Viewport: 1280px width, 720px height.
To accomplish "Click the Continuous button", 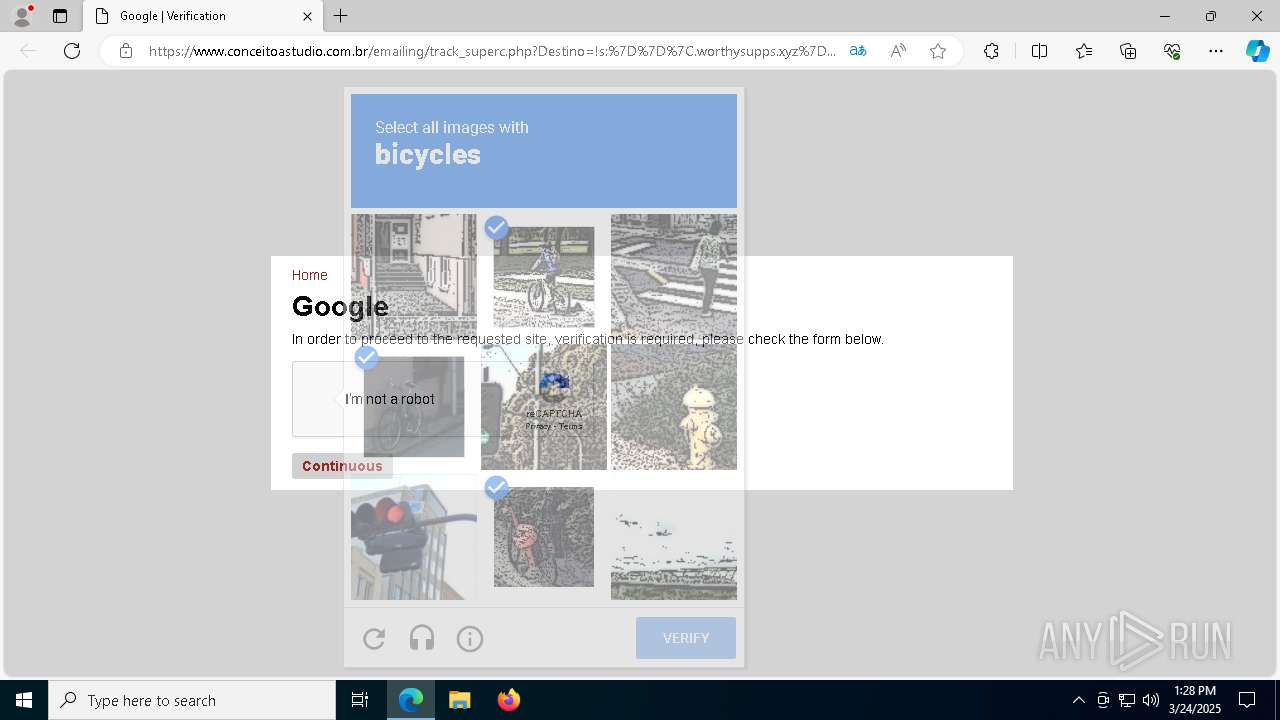I will tap(342, 466).
